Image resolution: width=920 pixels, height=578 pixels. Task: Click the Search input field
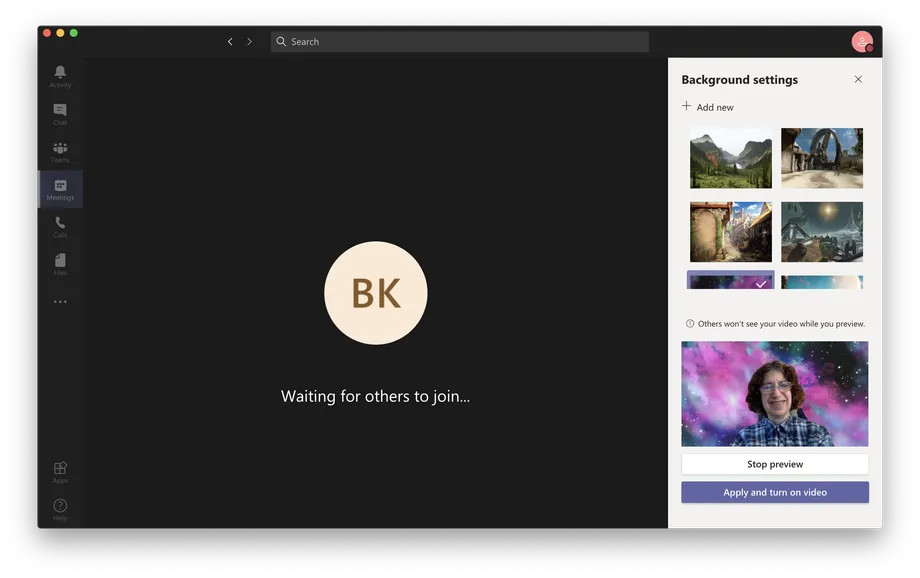click(x=460, y=42)
